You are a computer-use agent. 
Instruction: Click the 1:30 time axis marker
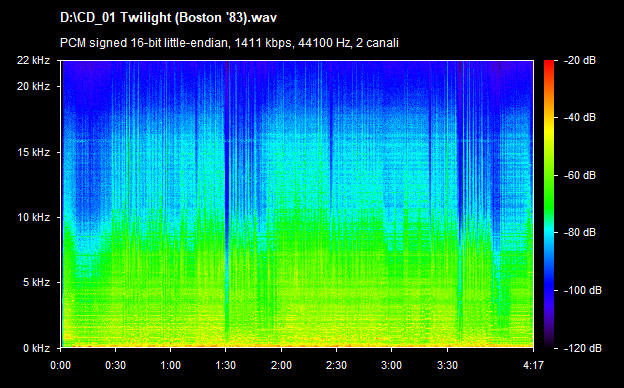(226, 365)
